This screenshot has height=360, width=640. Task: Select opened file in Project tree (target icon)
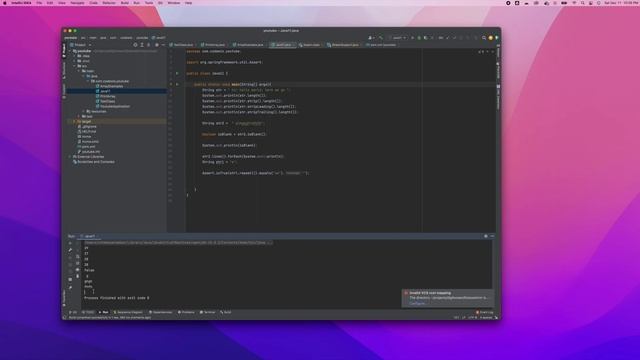pyautogui.click(x=135, y=45)
